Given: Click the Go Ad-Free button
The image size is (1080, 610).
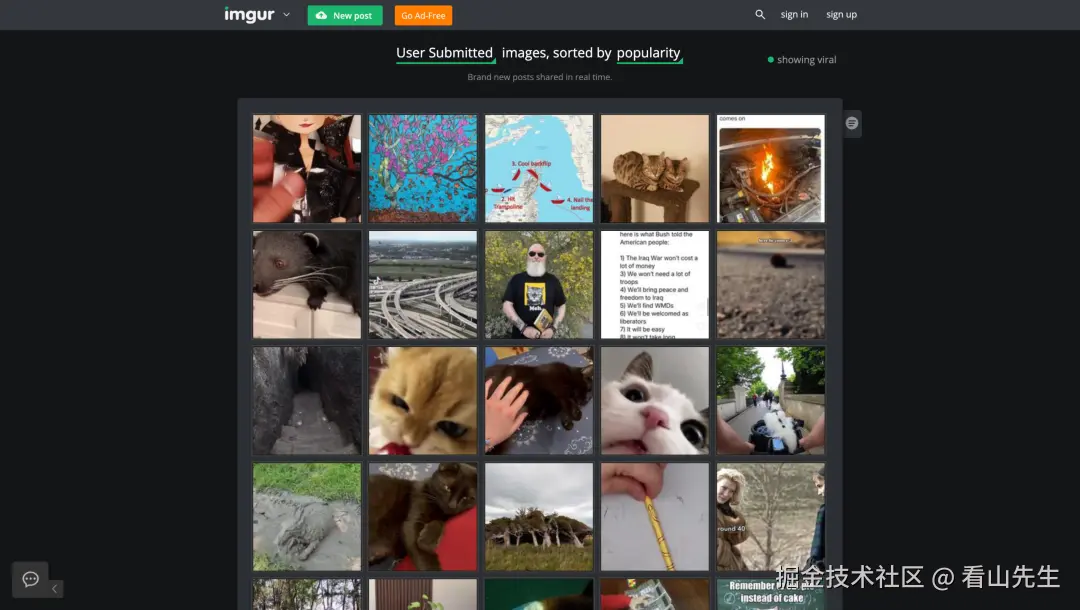Looking at the screenshot, I should pyautogui.click(x=423, y=15).
